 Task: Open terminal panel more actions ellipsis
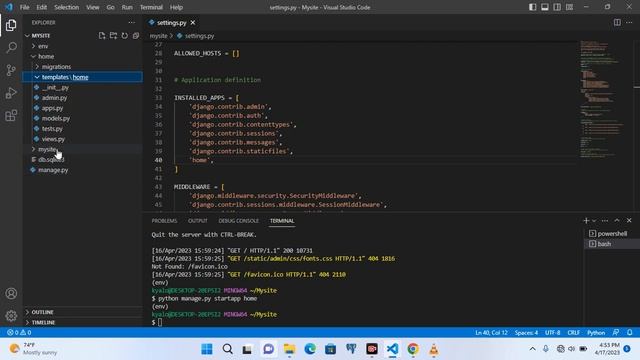pyautogui.click(x=605, y=220)
